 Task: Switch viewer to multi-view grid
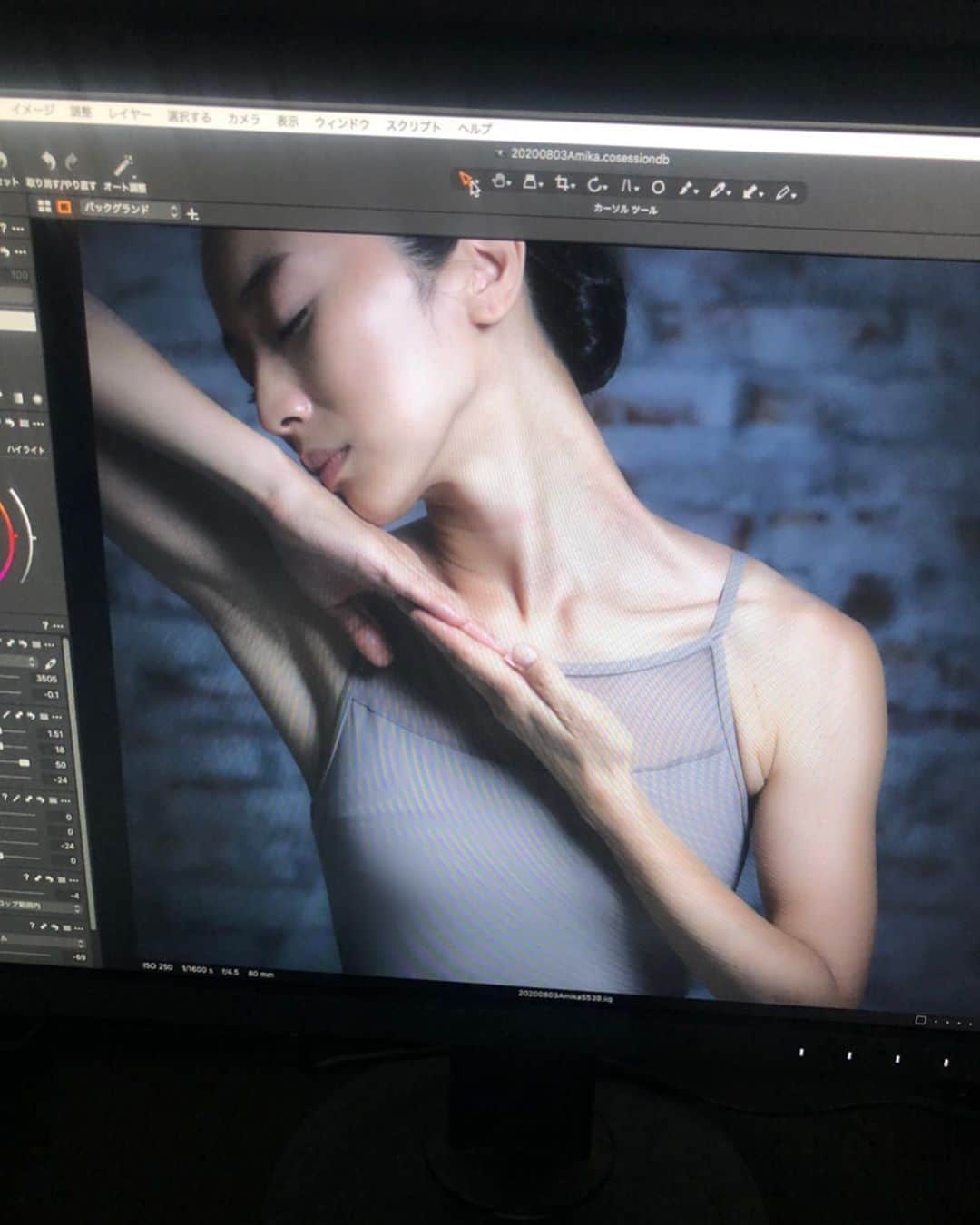(44, 207)
